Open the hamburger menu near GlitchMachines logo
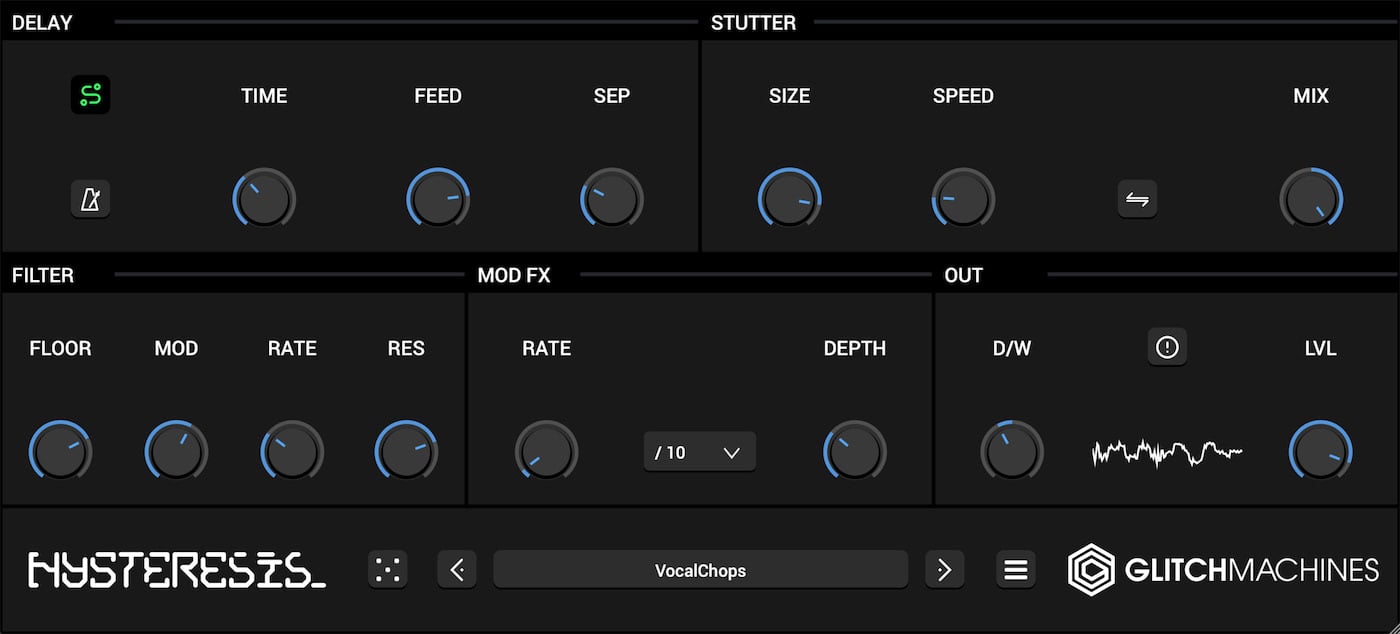This screenshot has width=1400, height=634. click(x=1015, y=569)
